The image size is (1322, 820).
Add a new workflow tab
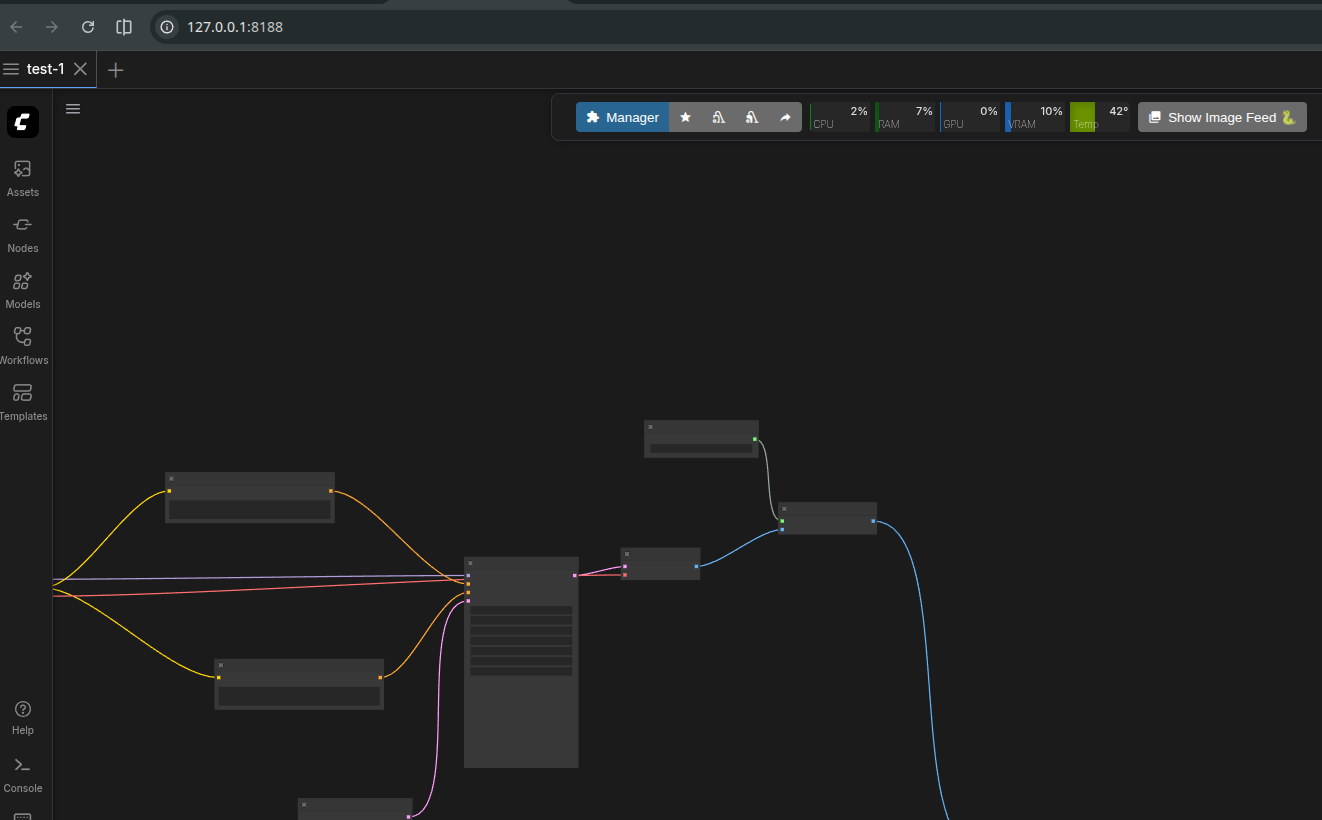pyautogui.click(x=116, y=69)
